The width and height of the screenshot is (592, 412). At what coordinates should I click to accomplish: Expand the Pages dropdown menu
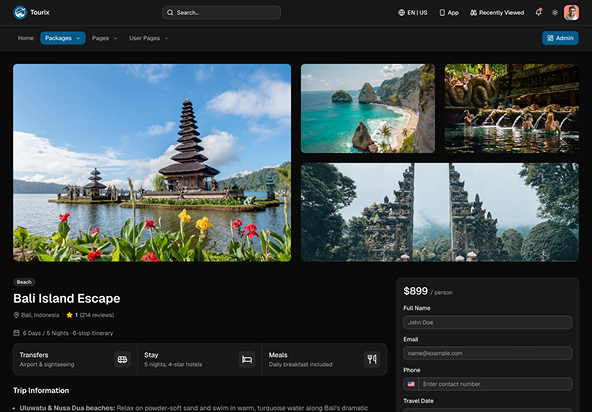pos(105,38)
